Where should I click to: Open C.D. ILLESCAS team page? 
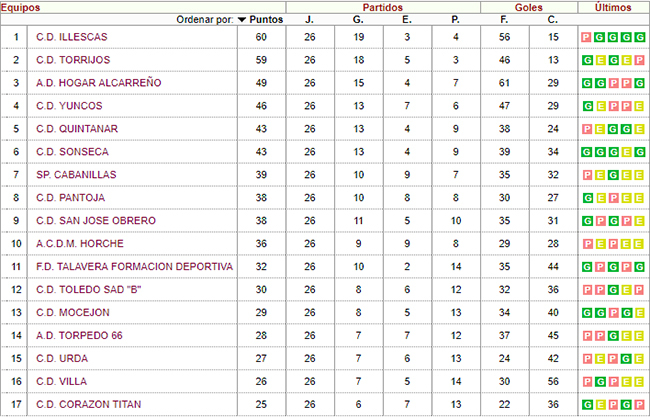click(72, 37)
